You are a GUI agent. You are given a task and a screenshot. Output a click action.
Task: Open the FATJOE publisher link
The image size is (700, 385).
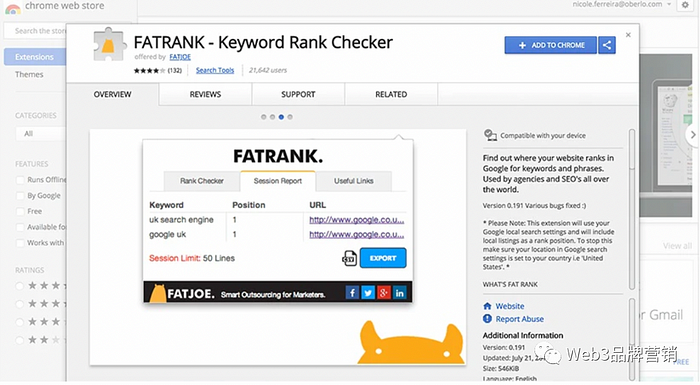(180, 57)
